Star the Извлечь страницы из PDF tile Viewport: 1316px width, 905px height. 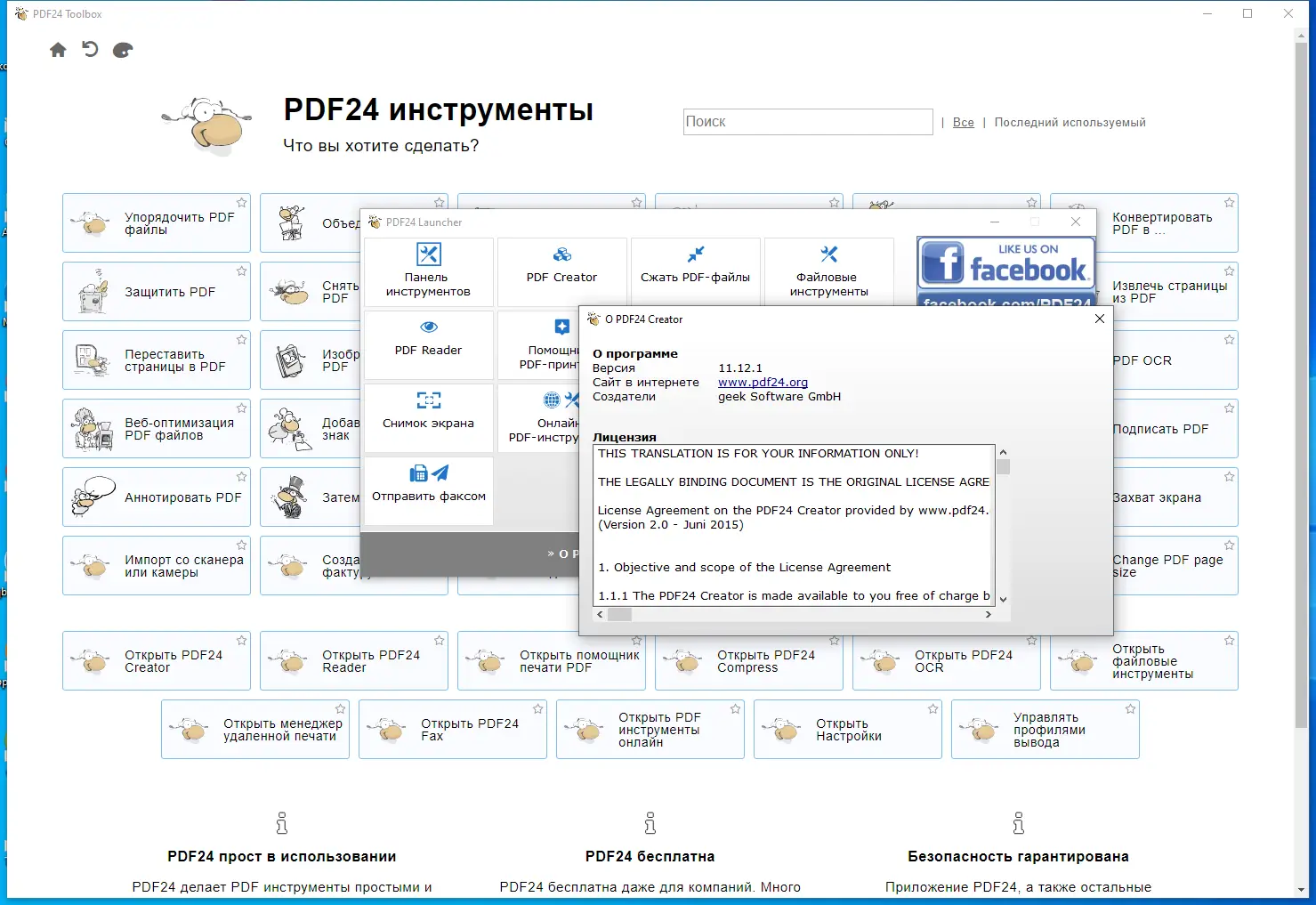1229,271
